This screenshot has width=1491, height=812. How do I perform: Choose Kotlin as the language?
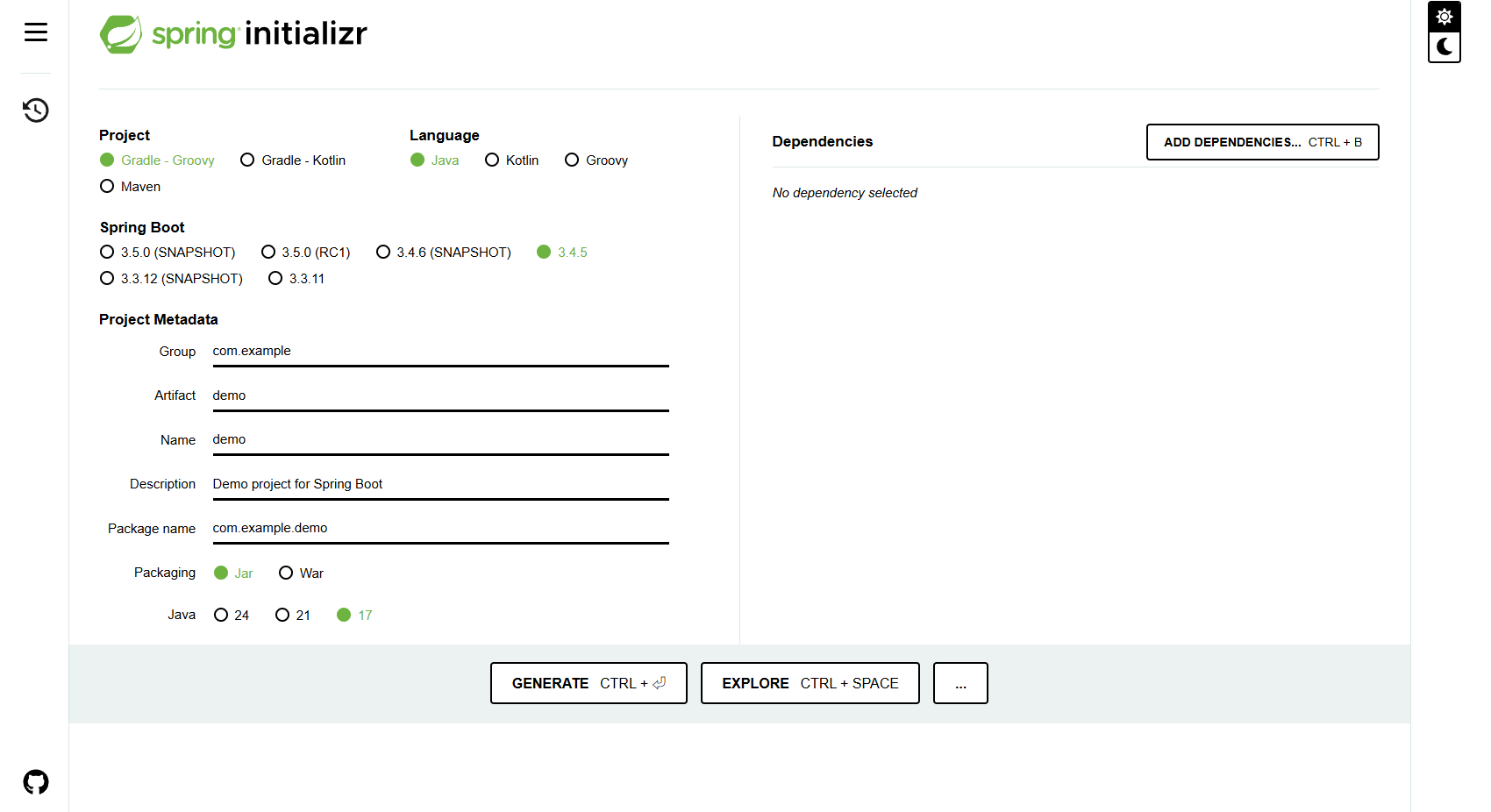click(x=511, y=160)
